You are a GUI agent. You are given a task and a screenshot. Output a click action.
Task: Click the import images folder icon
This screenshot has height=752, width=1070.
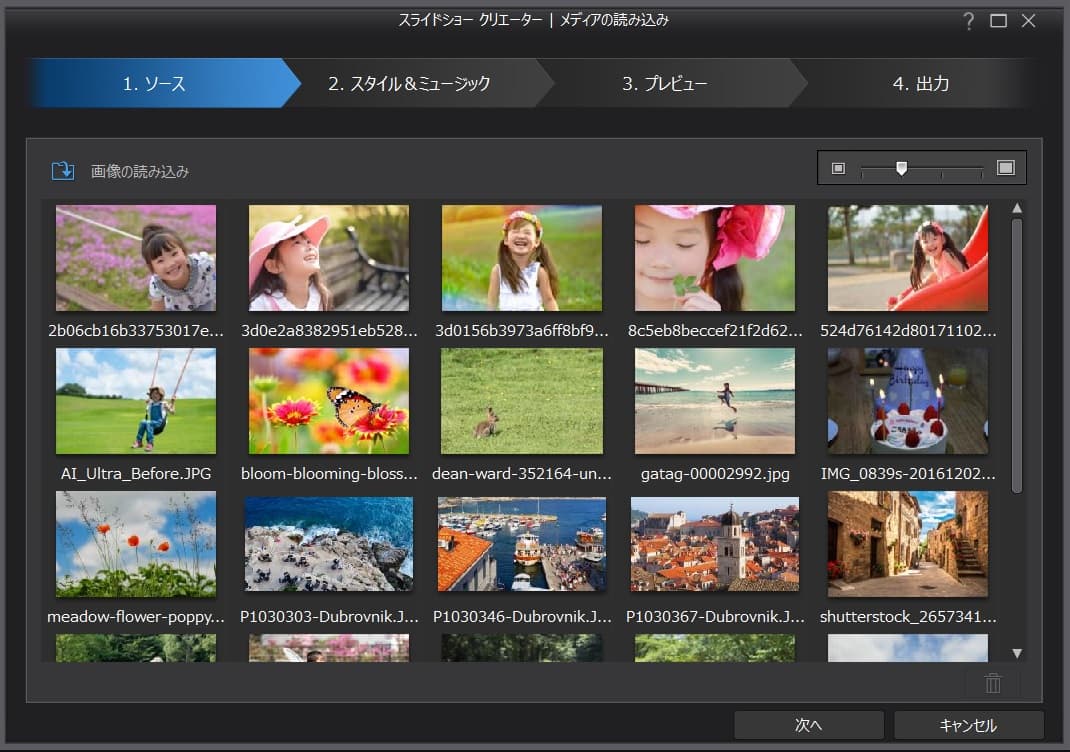click(63, 171)
